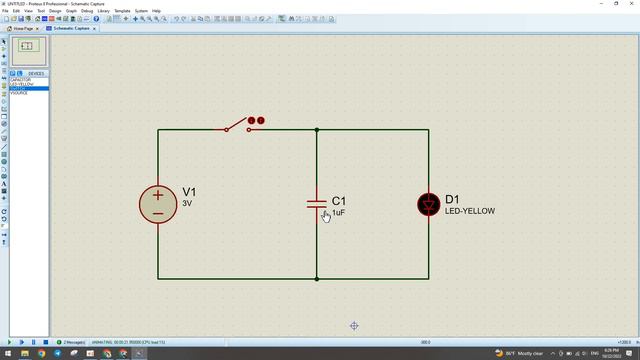
Task: Stop the simulation
Action: pyautogui.click(x=46, y=342)
